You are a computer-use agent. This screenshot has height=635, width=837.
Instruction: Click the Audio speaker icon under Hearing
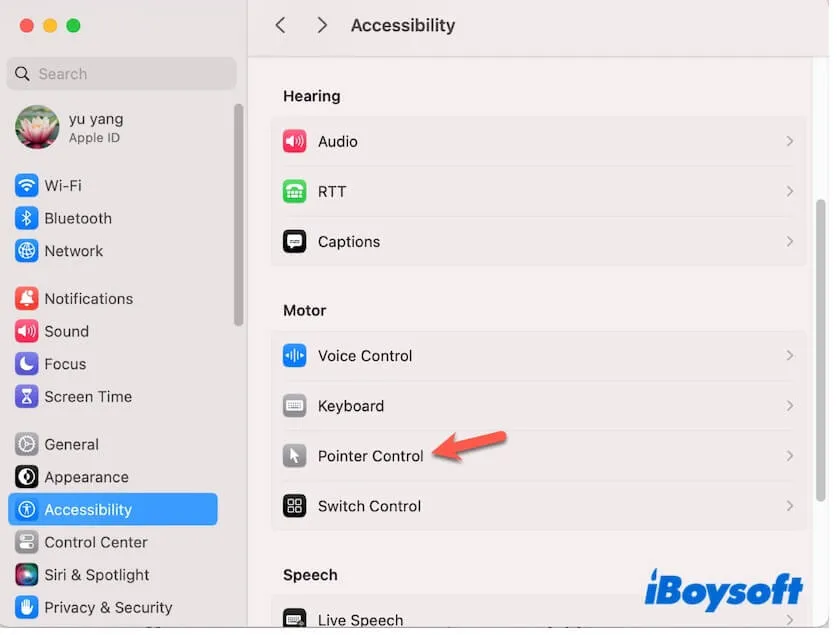pyautogui.click(x=294, y=141)
